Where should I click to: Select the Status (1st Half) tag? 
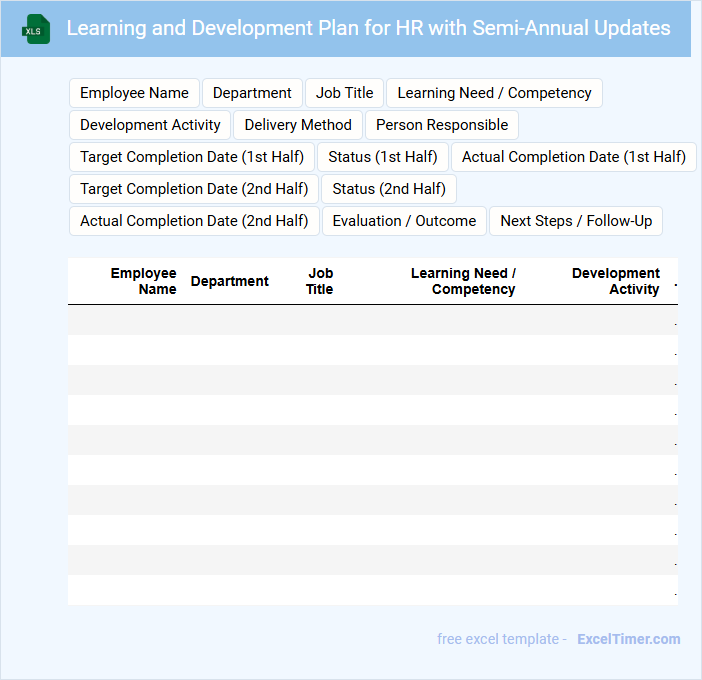click(x=383, y=157)
